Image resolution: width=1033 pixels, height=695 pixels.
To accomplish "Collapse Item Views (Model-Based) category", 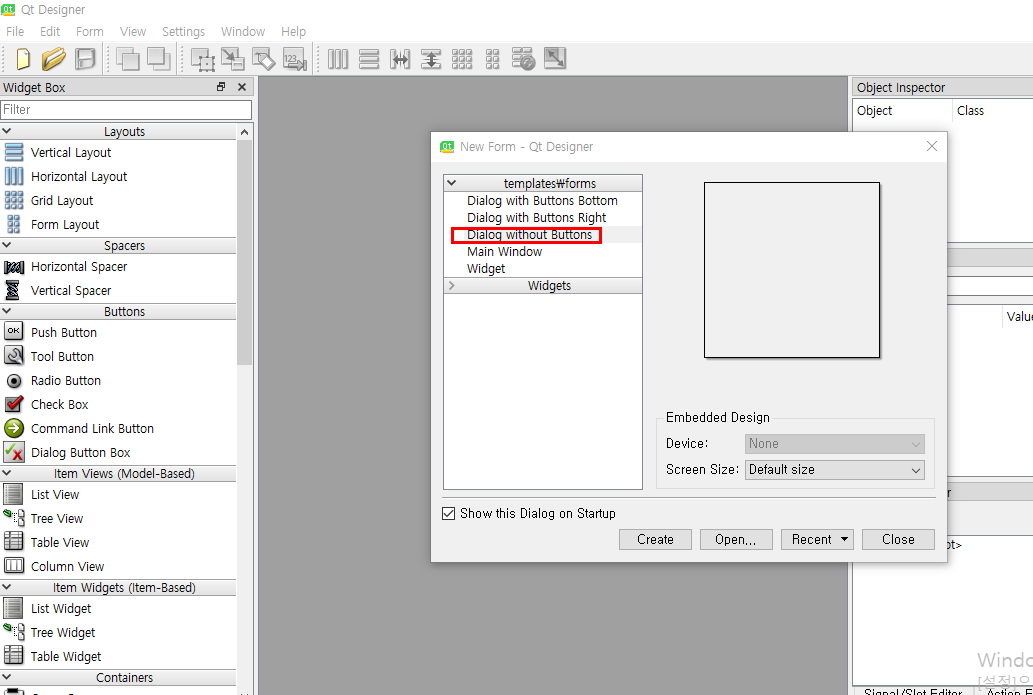I will 7,473.
